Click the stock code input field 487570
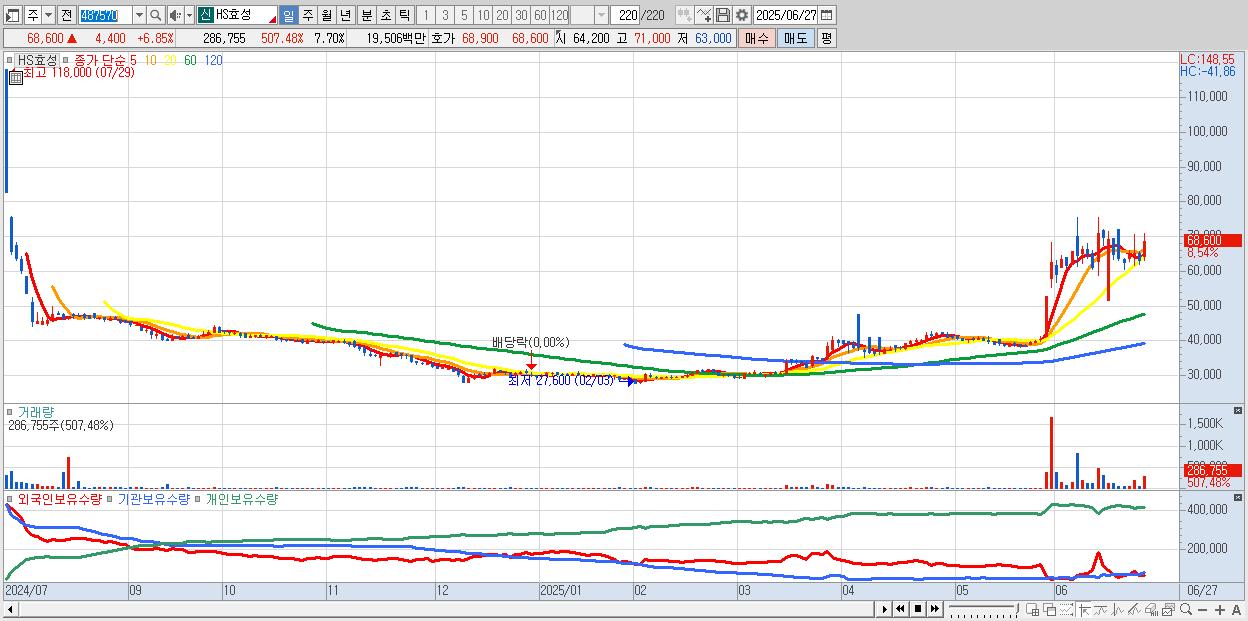This screenshot has height=621, width=1248. [104, 15]
